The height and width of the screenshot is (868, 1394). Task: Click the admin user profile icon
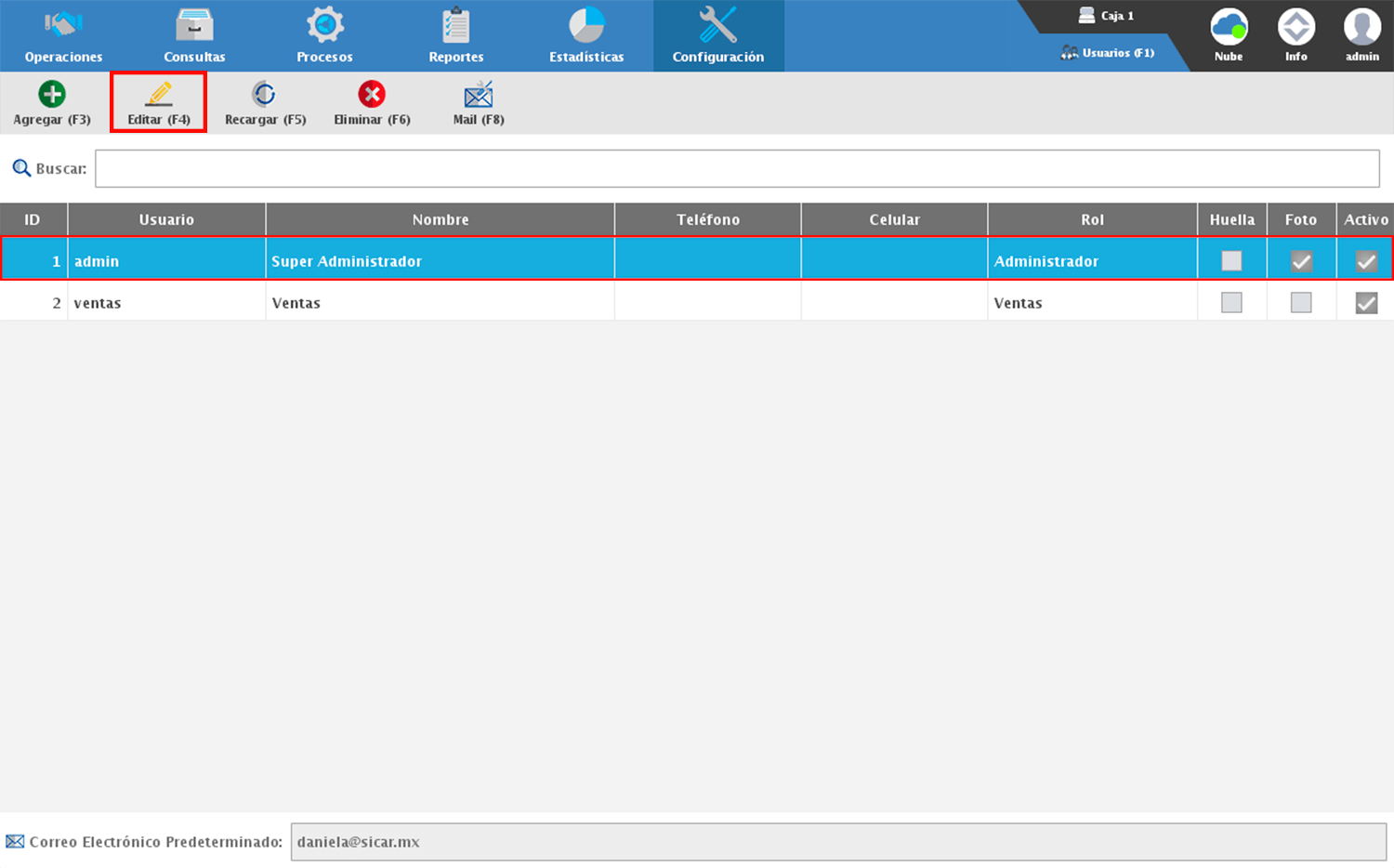[1361, 28]
